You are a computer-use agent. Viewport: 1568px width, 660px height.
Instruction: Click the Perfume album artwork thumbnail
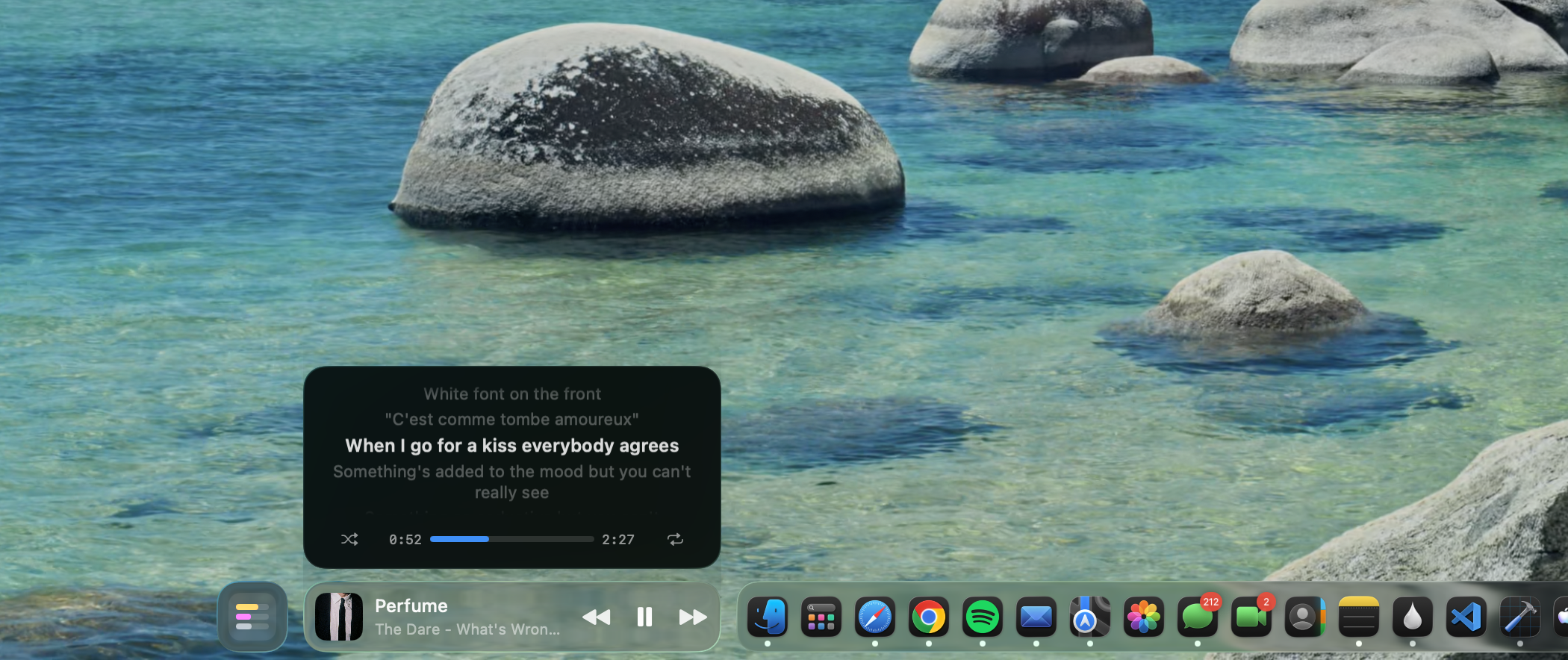[339, 617]
